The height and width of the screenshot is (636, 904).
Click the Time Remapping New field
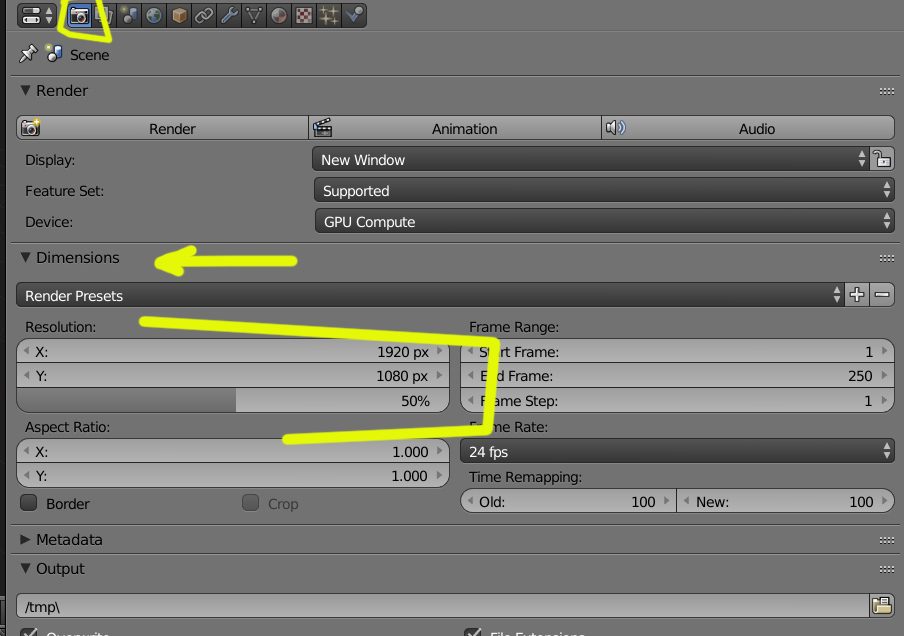[786, 501]
